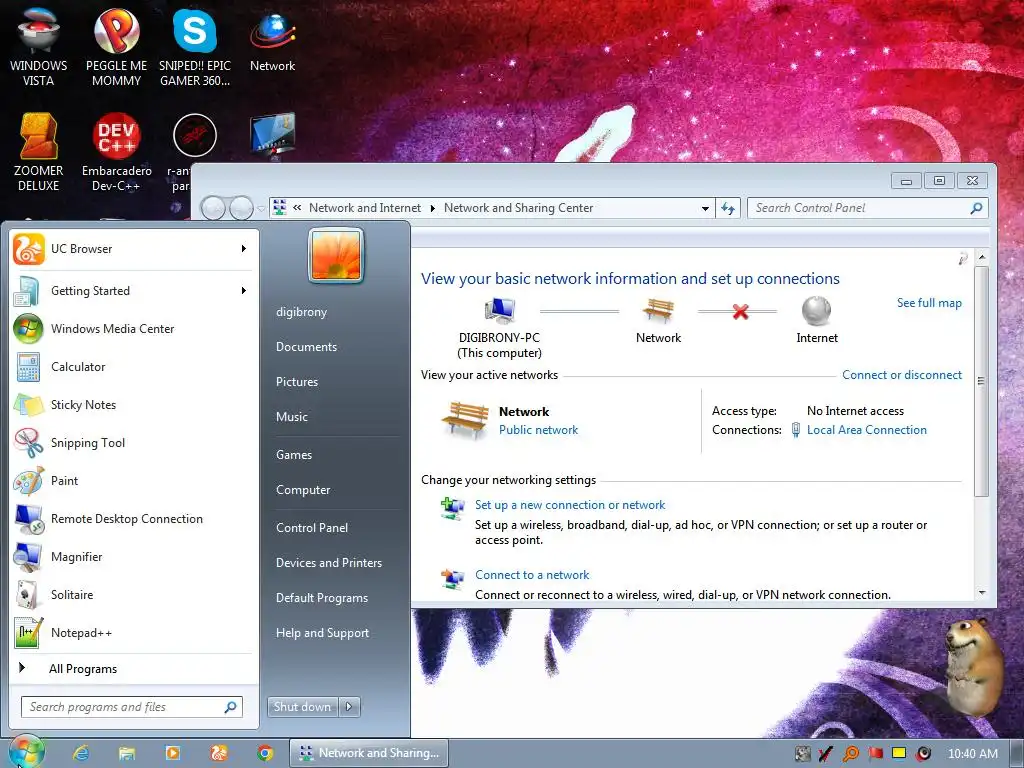Viewport: 1024px width, 768px height.
Task: Click the Search Control Panel field
Action: coord(867,208)
